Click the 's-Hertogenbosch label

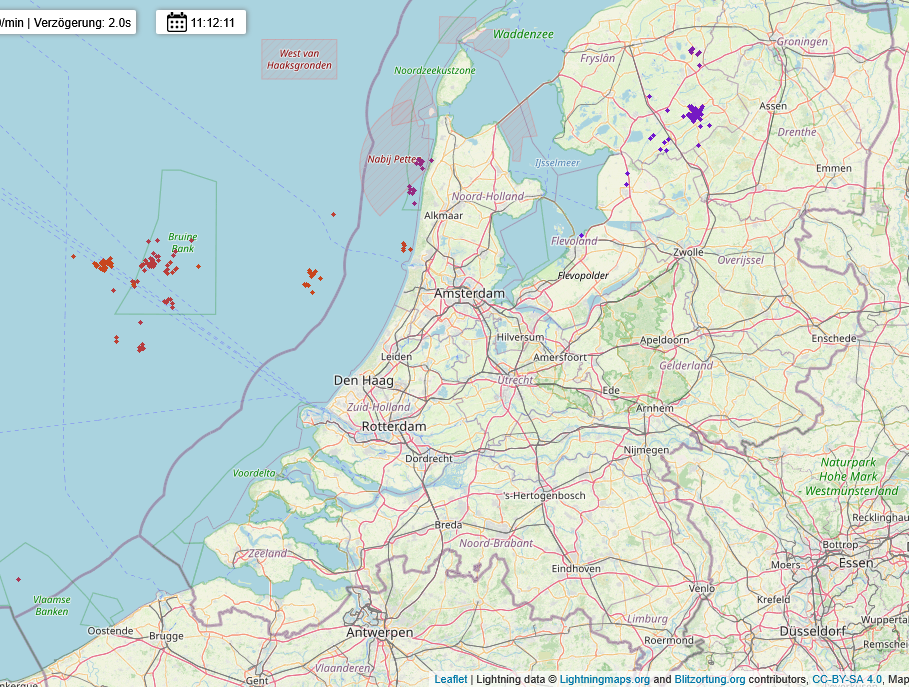click(x=544, y=496)
